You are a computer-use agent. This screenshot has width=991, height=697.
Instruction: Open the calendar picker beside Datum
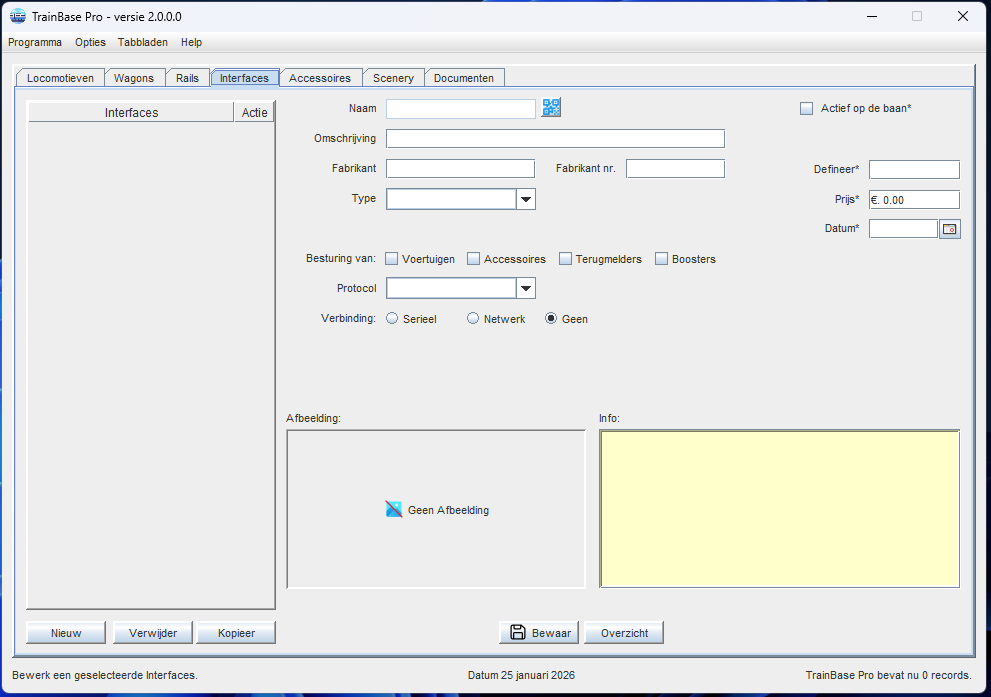tap(949, 229)
